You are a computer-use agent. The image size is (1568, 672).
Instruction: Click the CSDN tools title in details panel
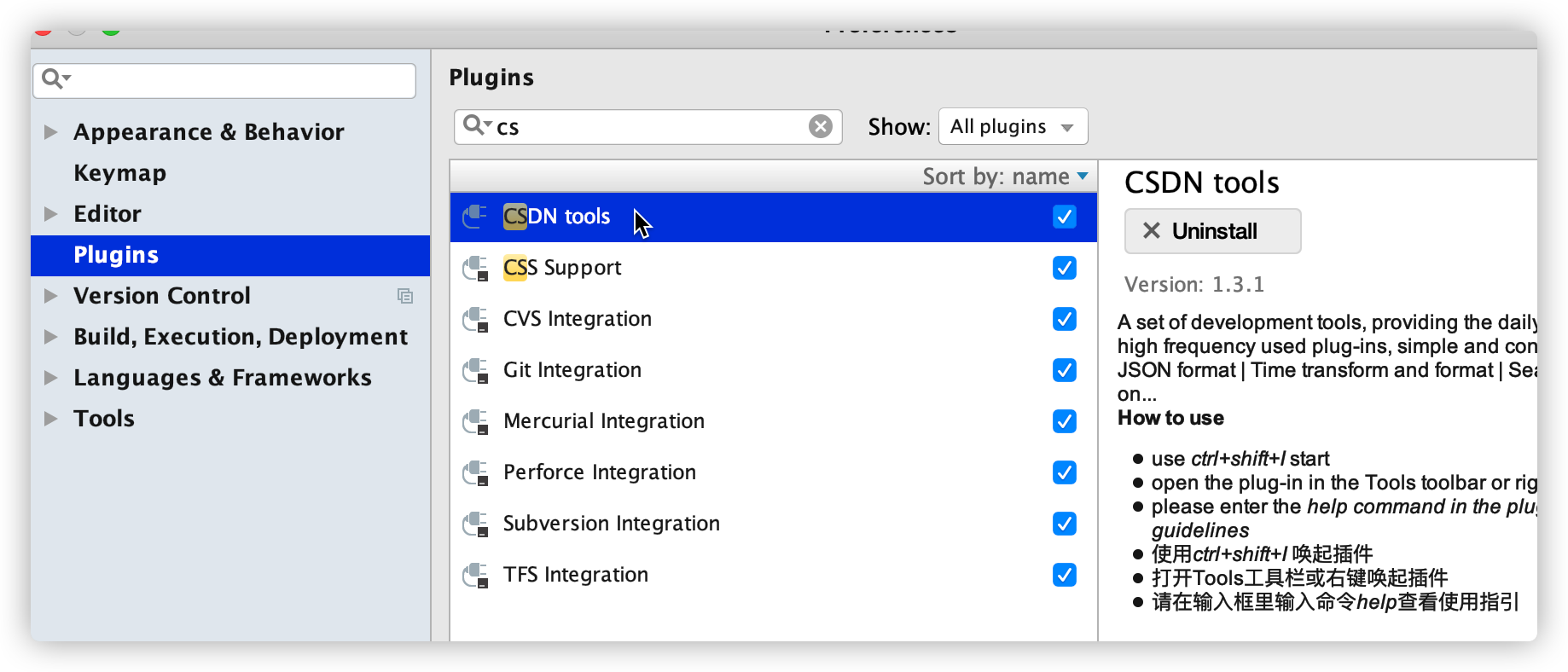pos(1201,182)
